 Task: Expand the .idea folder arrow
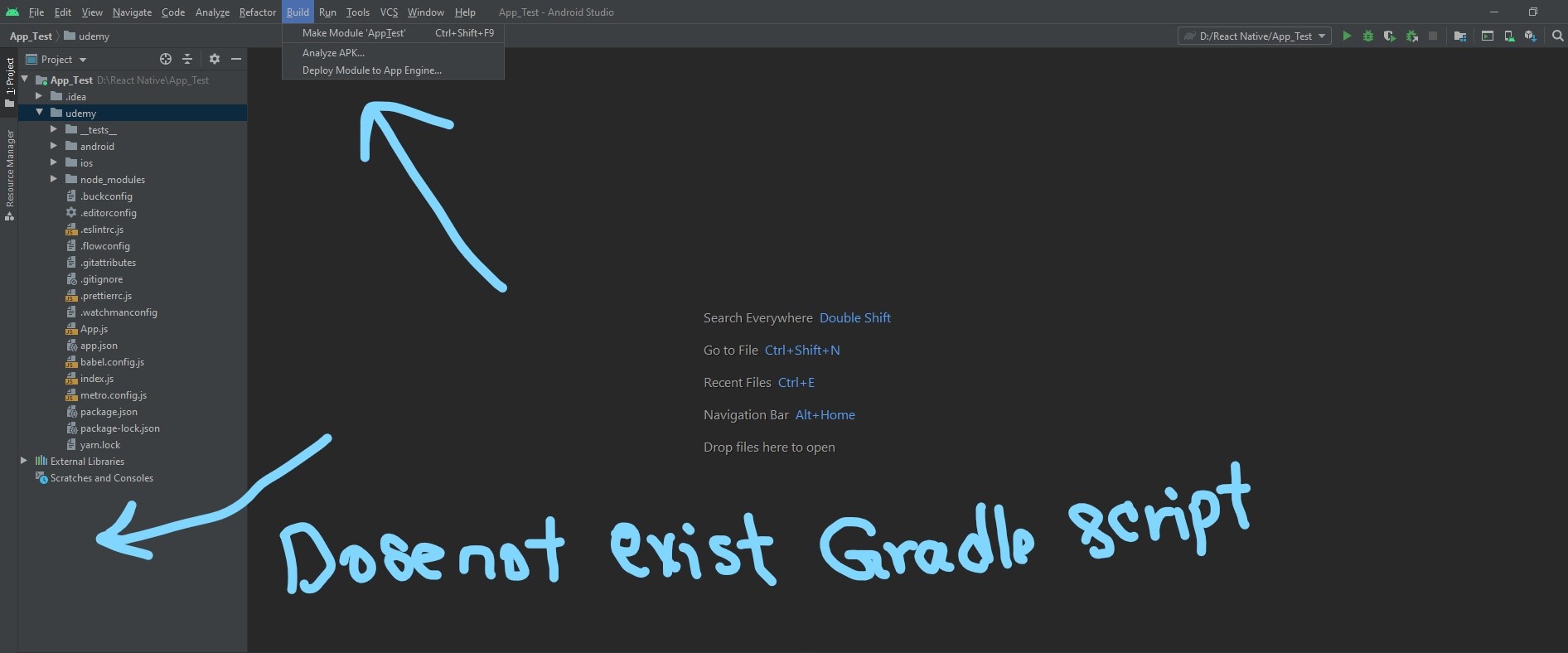(38, 96)
